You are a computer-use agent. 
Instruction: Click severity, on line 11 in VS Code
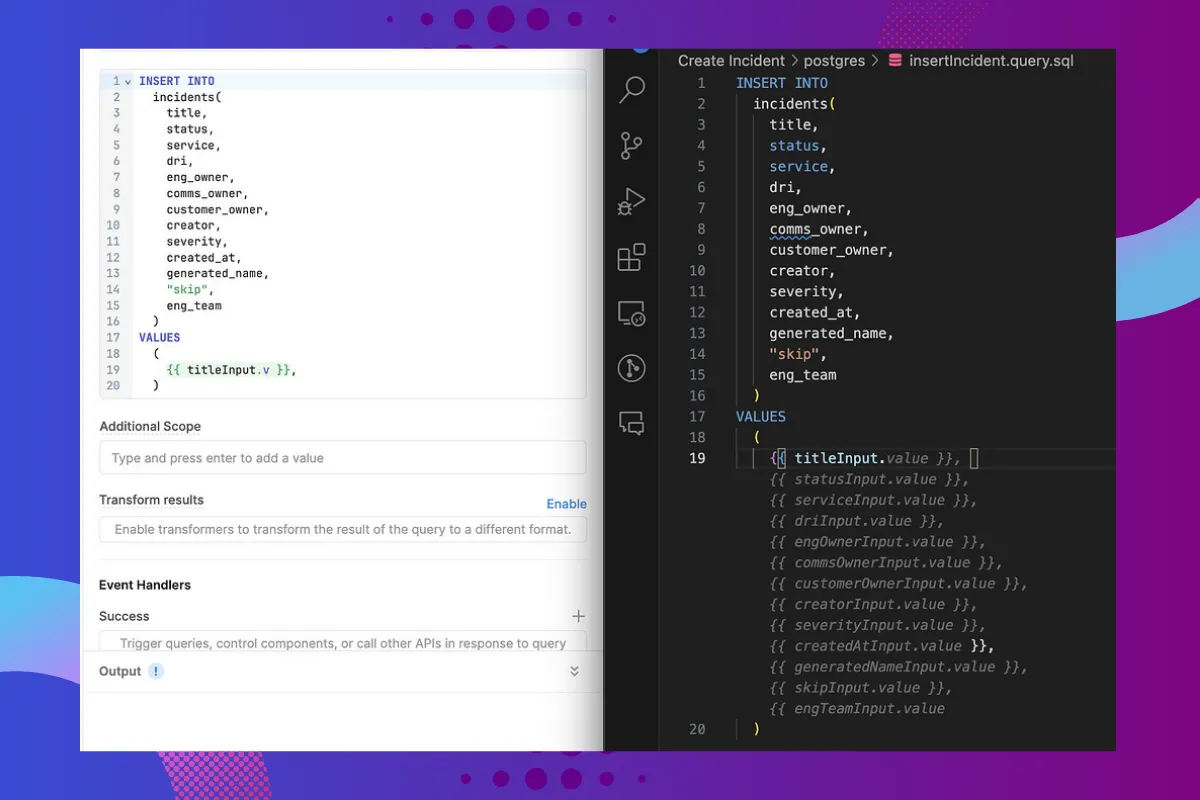pyautogui.click(x=806, y=291)
